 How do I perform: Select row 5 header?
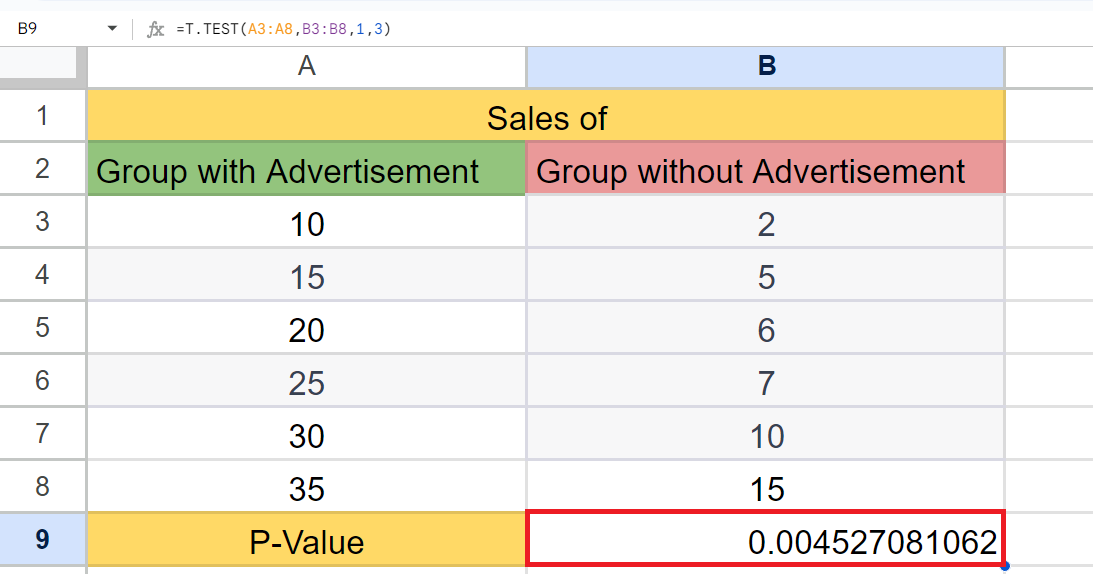43,327
